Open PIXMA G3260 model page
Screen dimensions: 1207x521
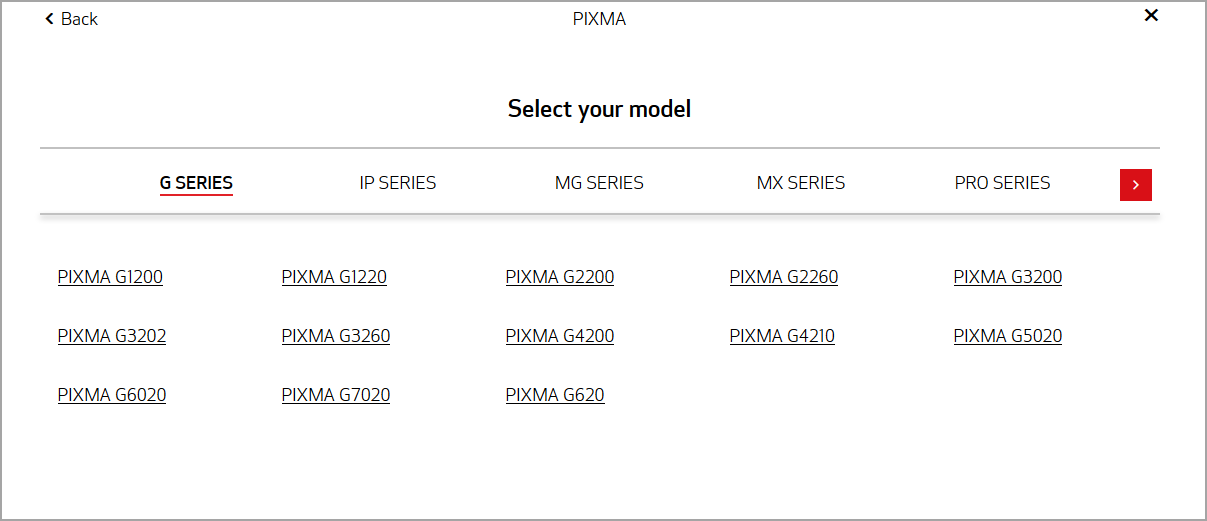point(336,336)
